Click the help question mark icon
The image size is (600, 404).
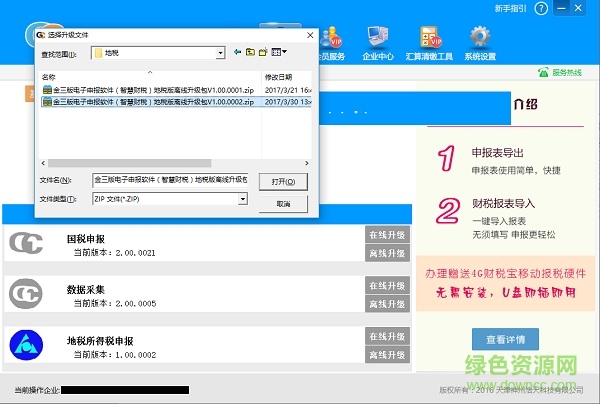click(x=541, y=8)
